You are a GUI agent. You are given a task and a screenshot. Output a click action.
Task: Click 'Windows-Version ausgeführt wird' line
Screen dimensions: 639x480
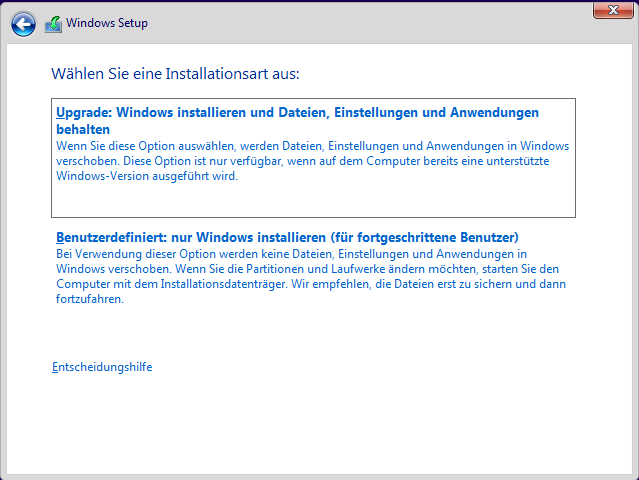[x=148, y=176]
